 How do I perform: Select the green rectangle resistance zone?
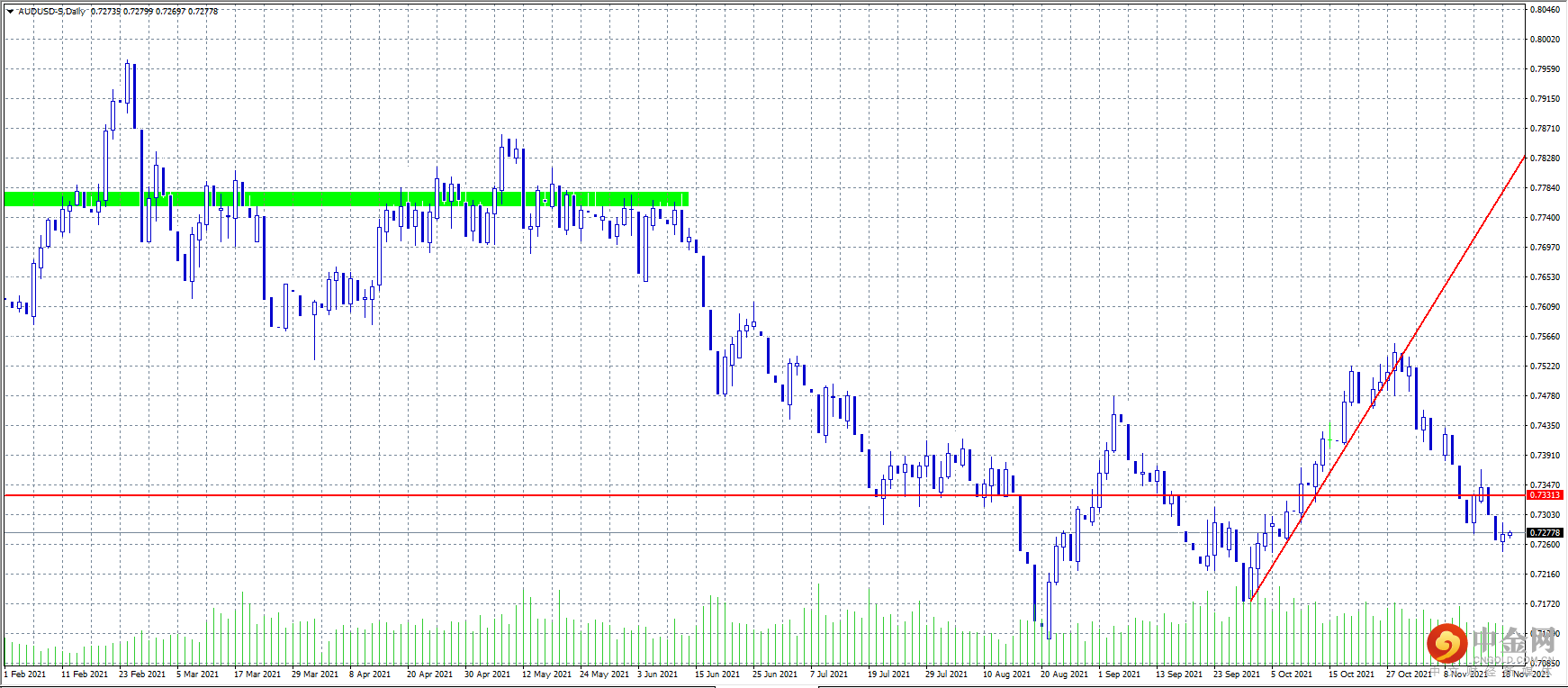346,199
